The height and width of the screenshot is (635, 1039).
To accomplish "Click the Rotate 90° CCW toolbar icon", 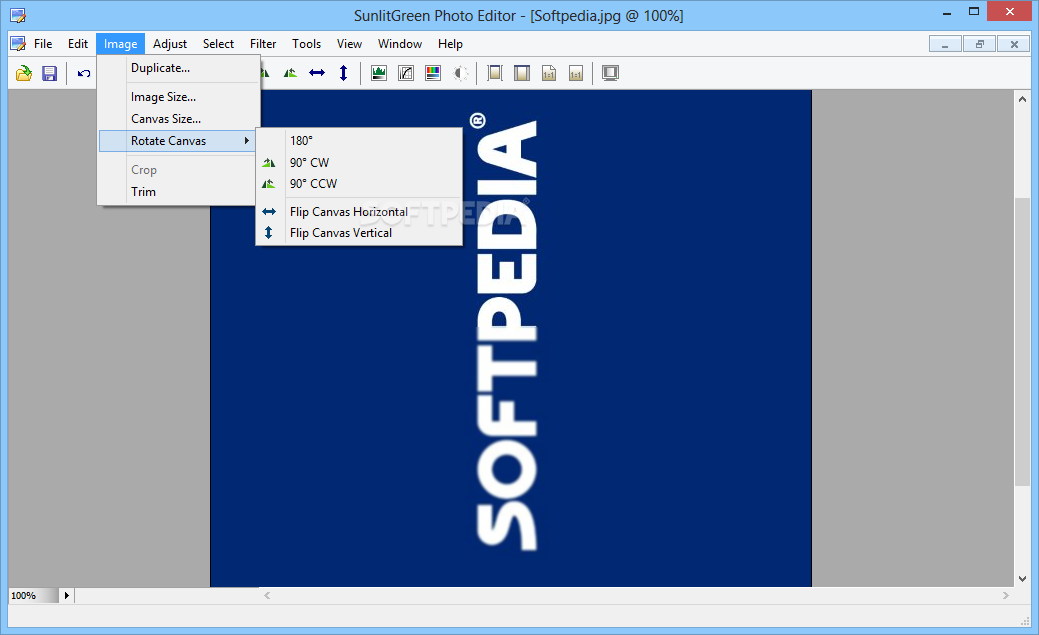I will click(290, 73).
